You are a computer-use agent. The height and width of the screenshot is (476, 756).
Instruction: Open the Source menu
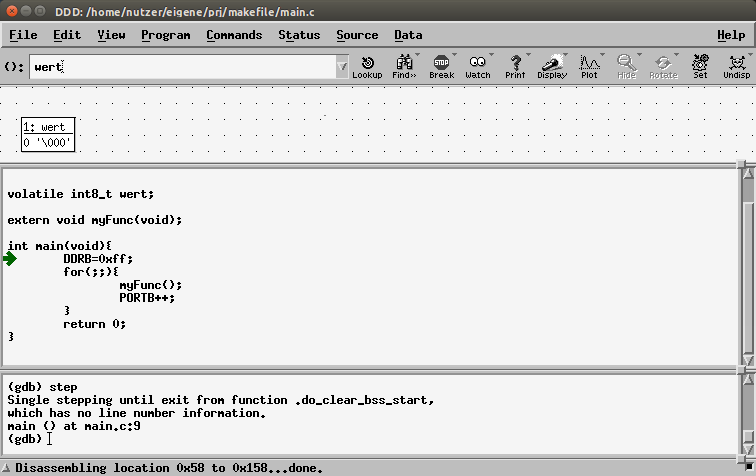tap(357, 35)
